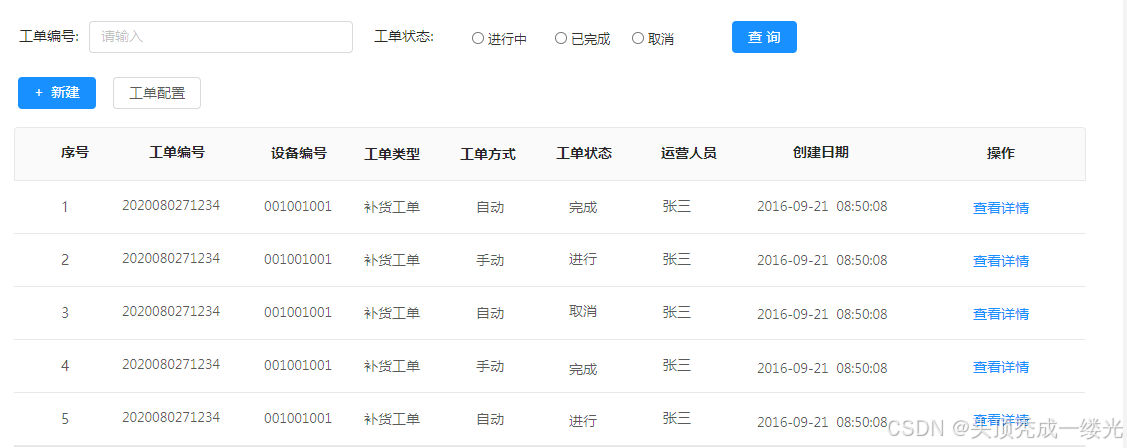This screenshot has width=1127, height=448.
Task: Click 张三 in row 1
Action: pos(676,206)
